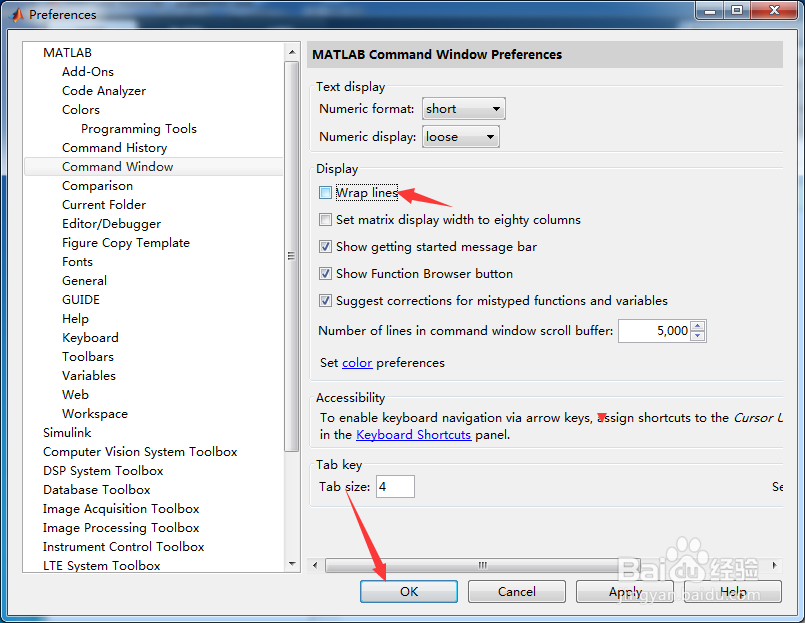Click tree scrollbar up arrow
This screenshot has height=623, width=805.
[x=292, y=52]
